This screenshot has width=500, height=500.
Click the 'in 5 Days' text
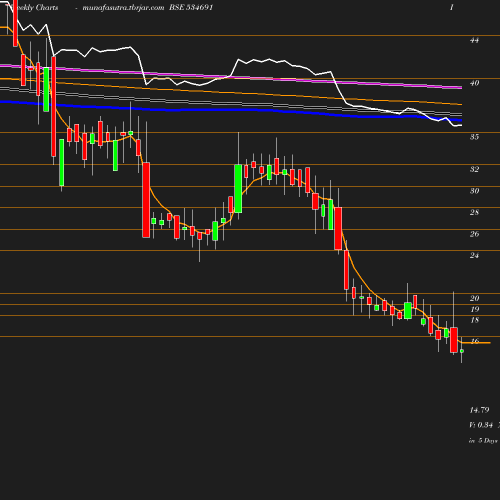point(483,440)
